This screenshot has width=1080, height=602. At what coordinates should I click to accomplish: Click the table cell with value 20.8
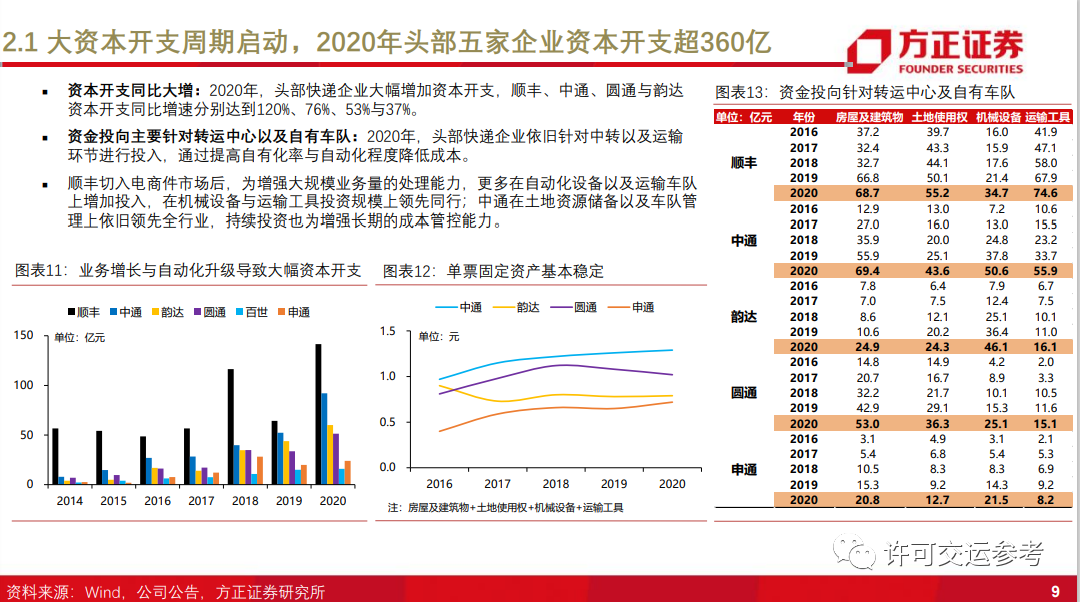(868, 500)
